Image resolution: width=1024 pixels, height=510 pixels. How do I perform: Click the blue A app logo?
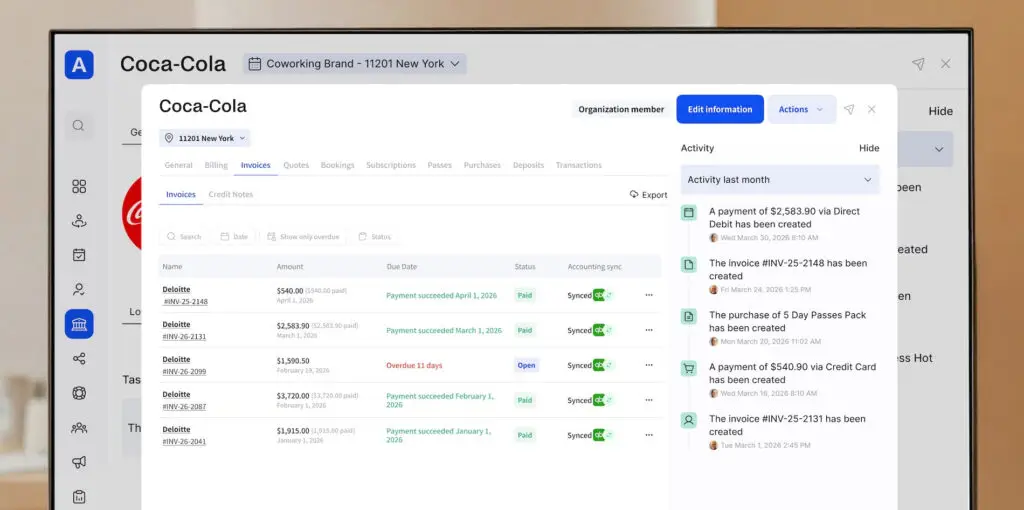click(79, 65)
